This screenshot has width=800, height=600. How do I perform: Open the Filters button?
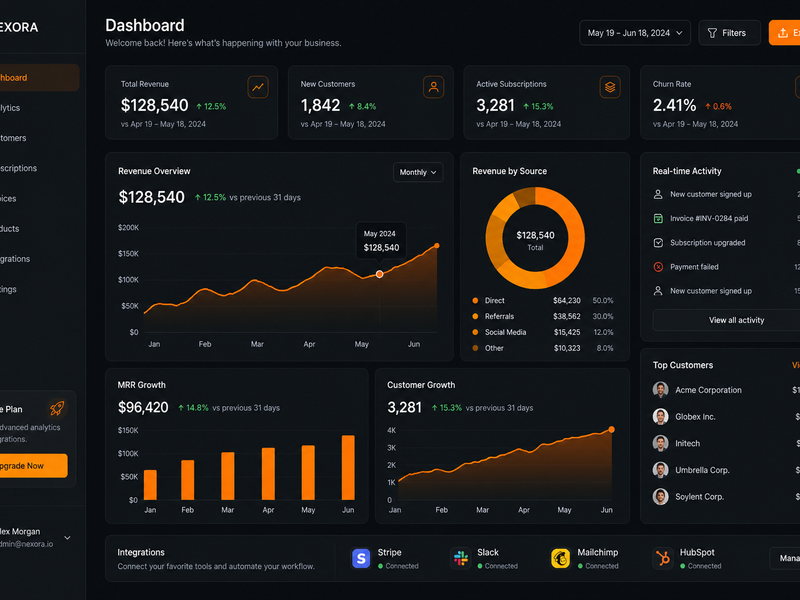click(729, 33)
